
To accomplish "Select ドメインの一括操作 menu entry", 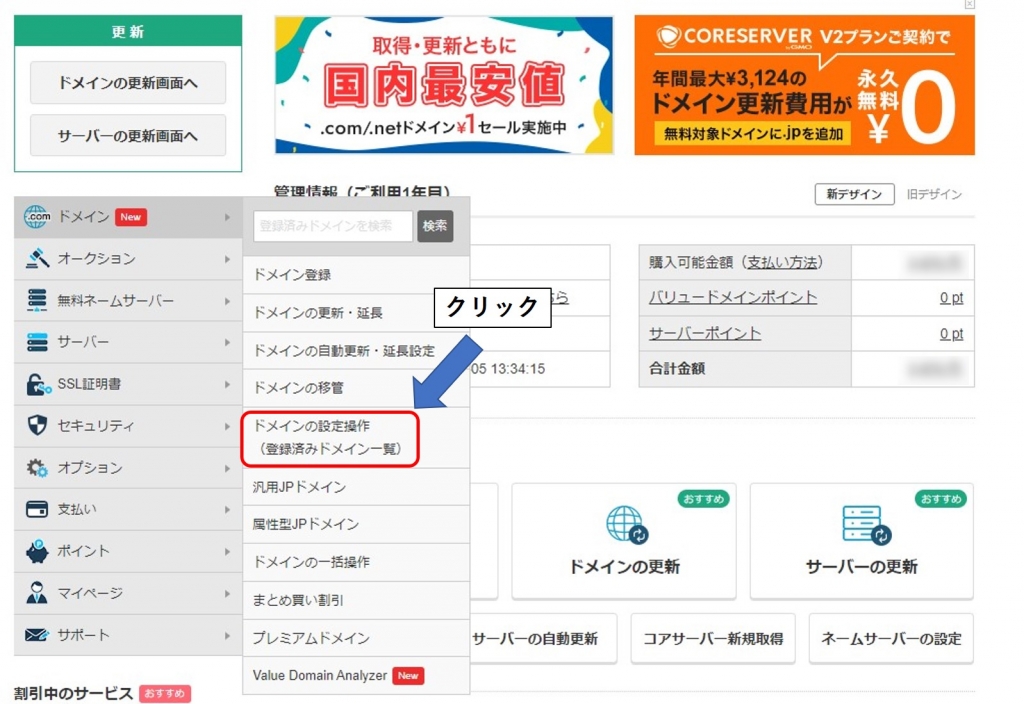I will pos(356,562).
